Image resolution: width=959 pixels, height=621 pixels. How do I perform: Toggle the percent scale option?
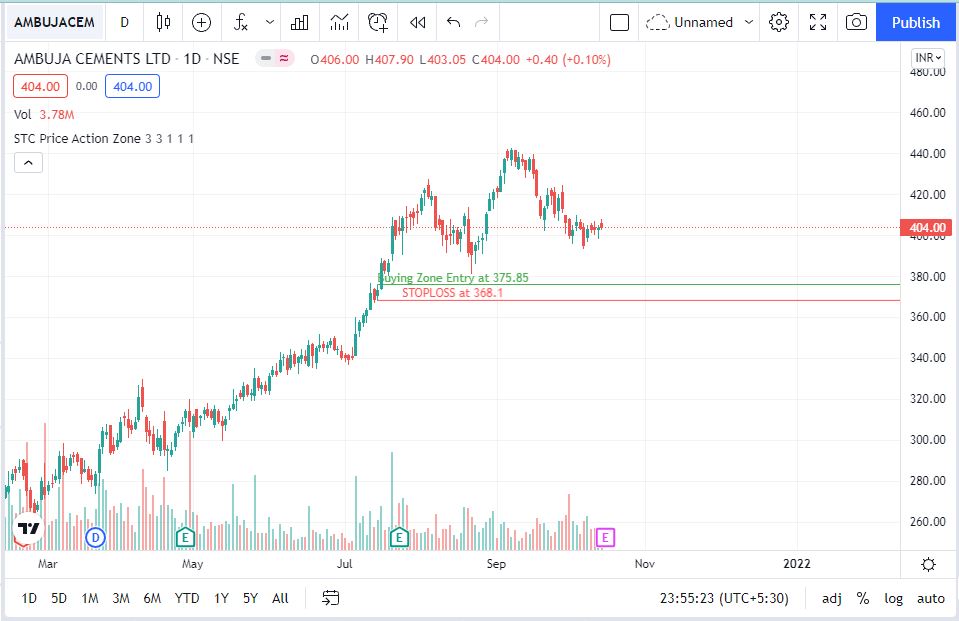[862, 598]
